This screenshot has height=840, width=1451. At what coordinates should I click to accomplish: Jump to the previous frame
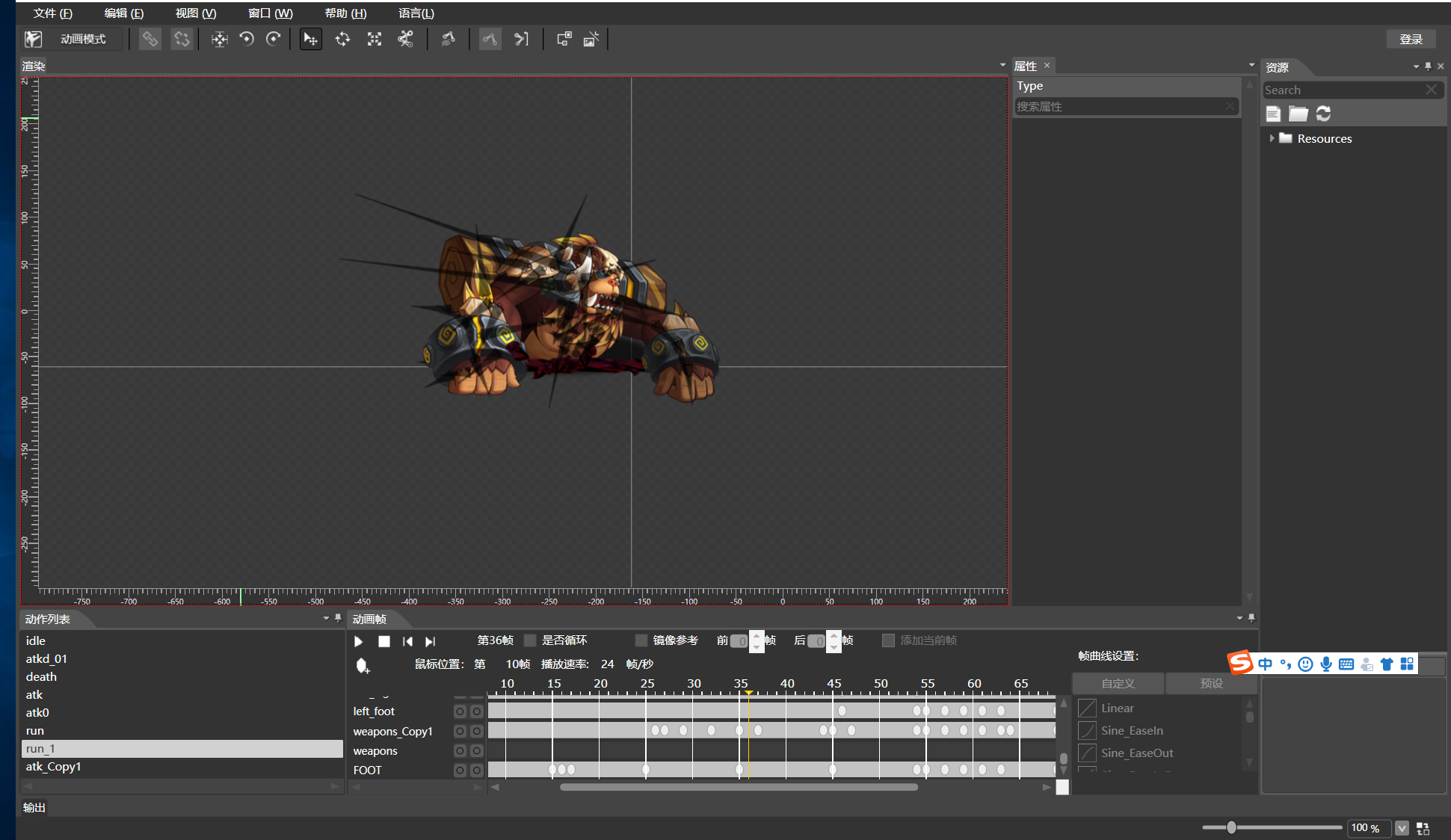407,641
